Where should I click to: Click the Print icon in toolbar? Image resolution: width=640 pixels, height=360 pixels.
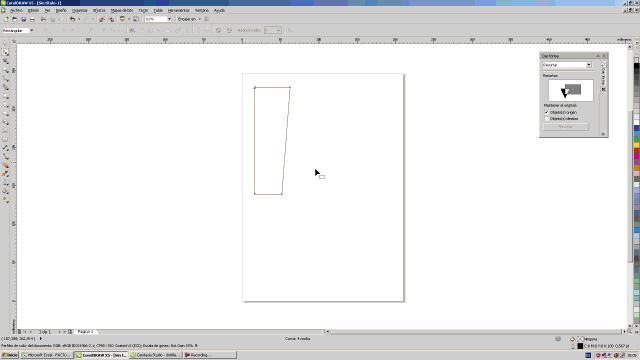click(x=32, y=19)
